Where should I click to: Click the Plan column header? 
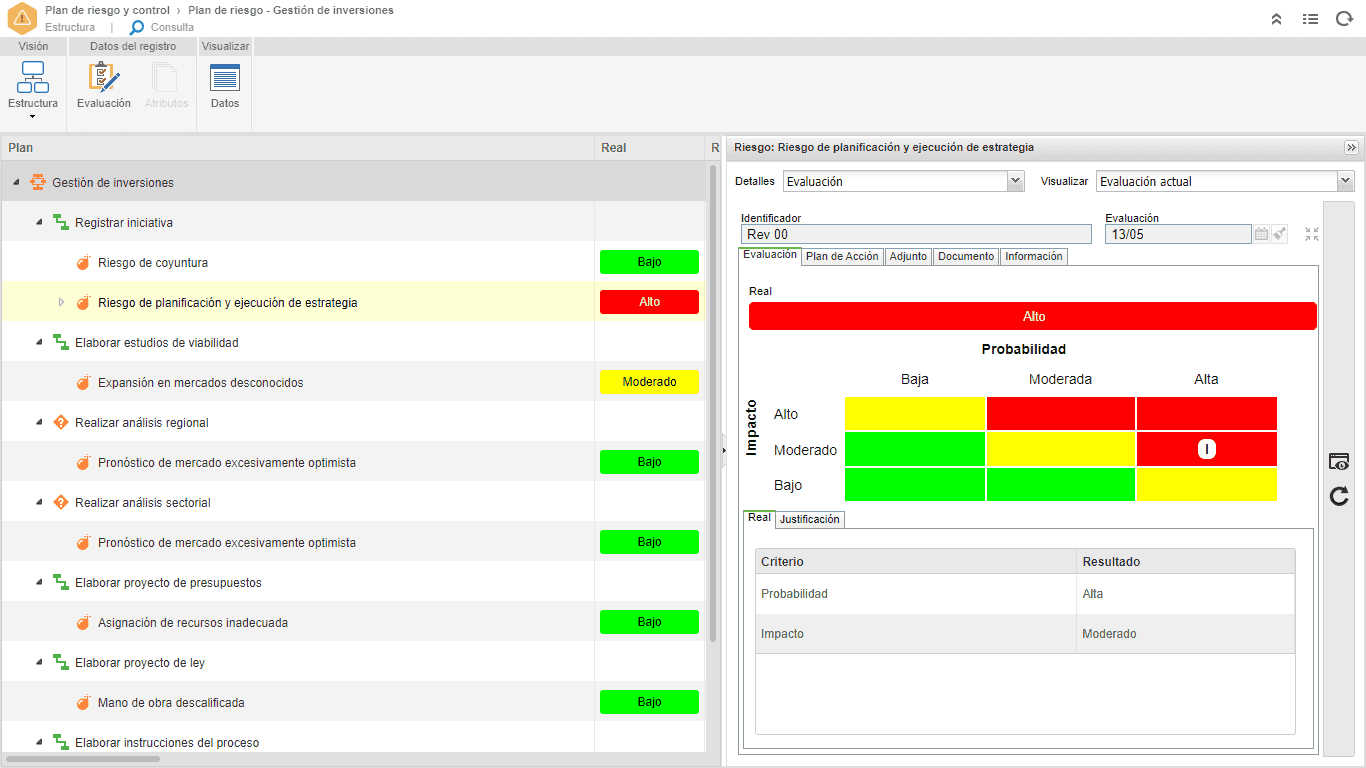point(298,148)
